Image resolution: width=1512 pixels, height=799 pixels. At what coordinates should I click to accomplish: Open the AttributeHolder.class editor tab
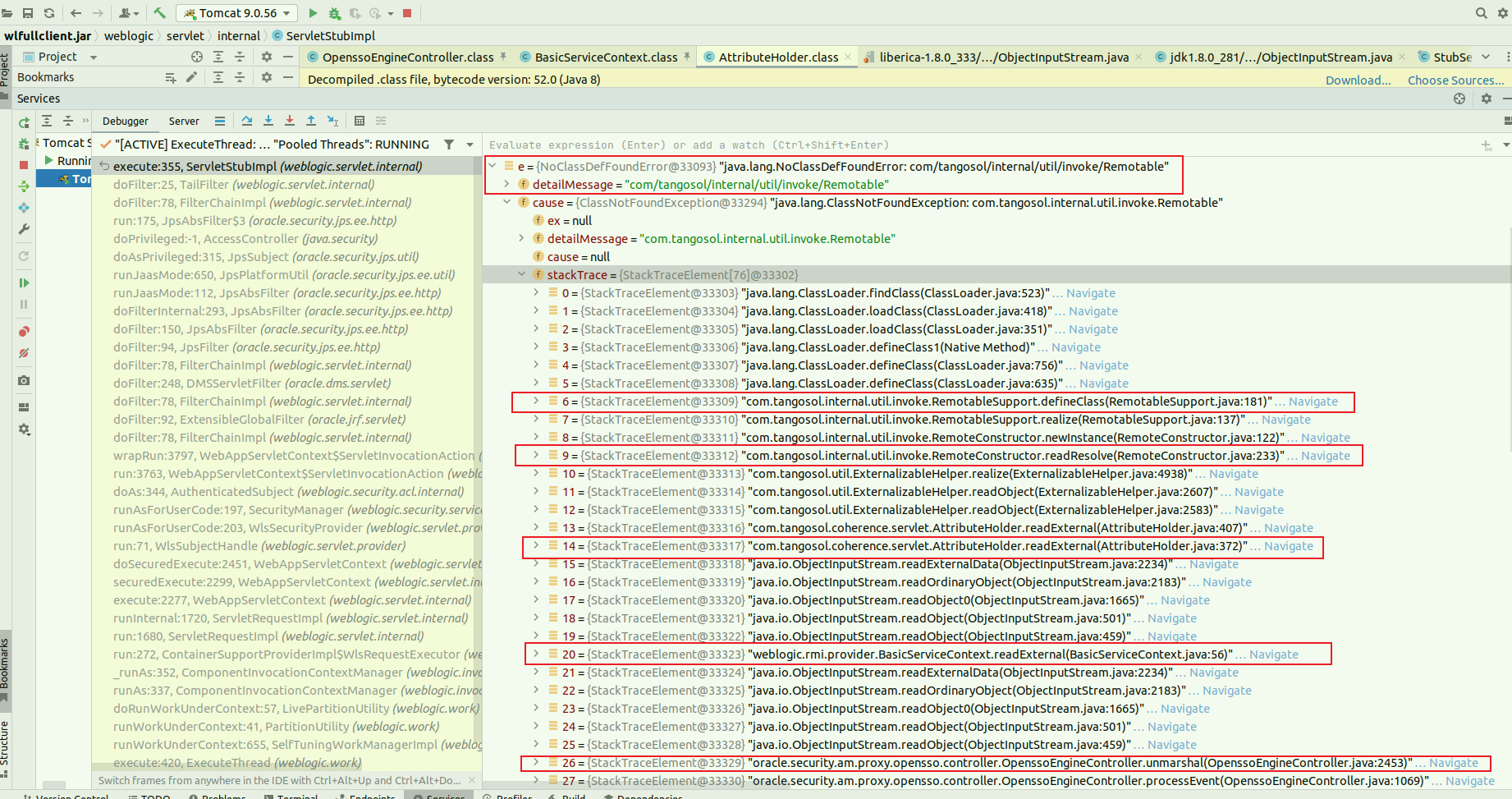(777, 57)
